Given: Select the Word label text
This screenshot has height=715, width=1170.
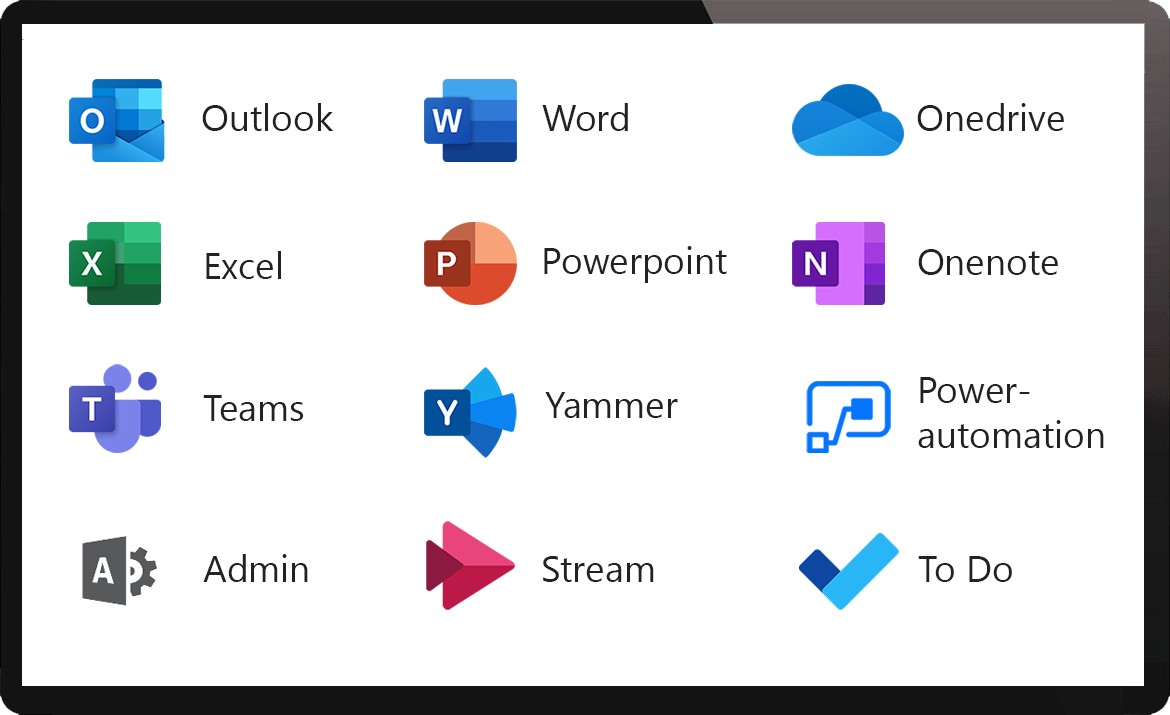Looking at the screenshot, I should pos(586,118).
